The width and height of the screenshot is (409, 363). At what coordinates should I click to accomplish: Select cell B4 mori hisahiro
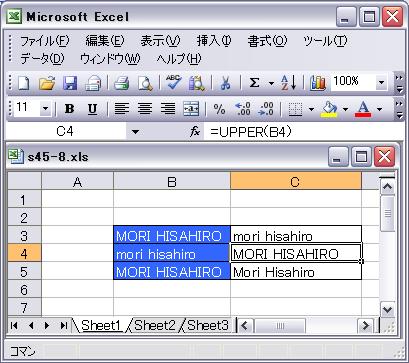click(172, 253)
